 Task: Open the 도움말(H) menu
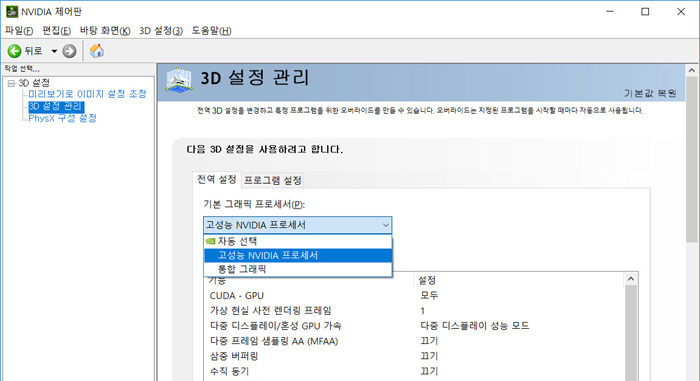click(x=212, y=31)
